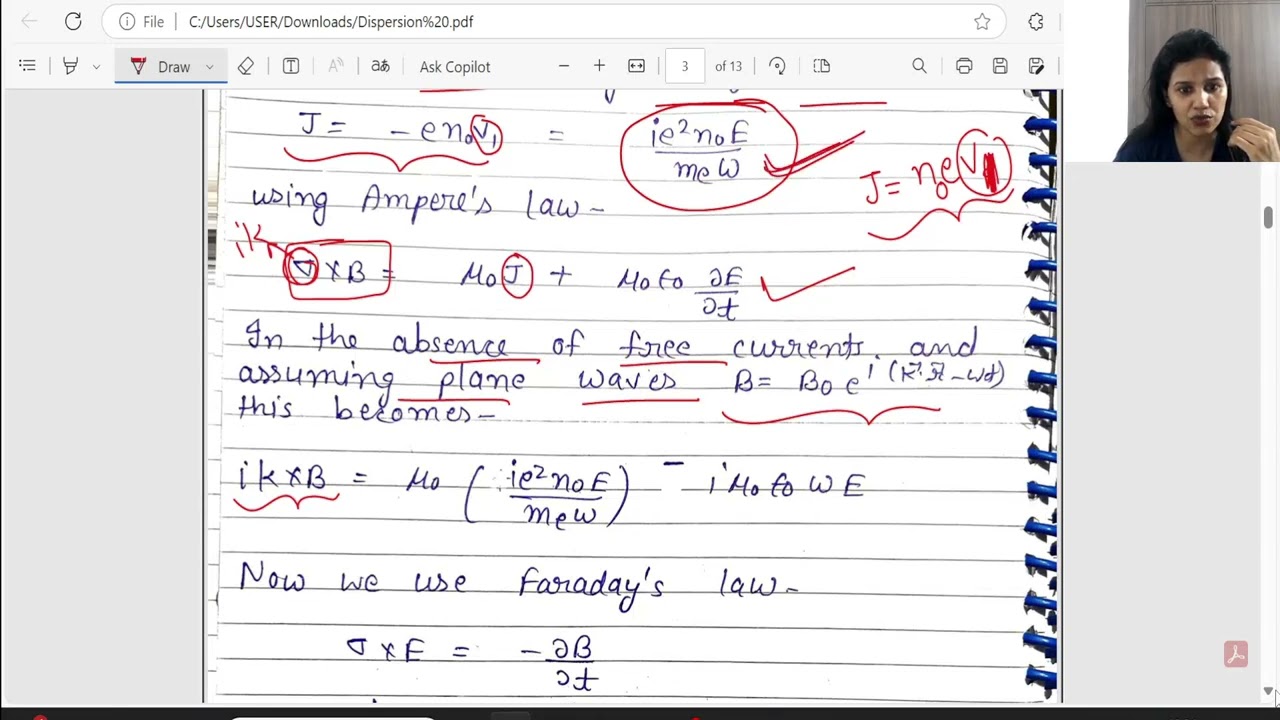Screen dimensions: 1280x720
Task: Click the Rotate page icon
Action: pos(777,66)
